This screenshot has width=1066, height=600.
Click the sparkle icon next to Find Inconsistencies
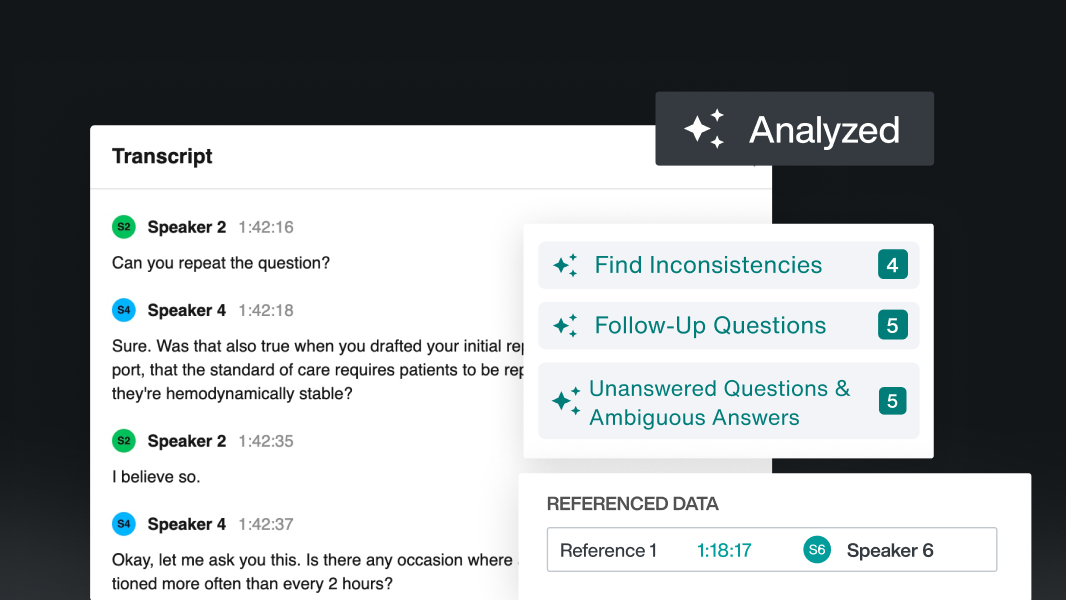pyautogui.click(x=565, y=265)
